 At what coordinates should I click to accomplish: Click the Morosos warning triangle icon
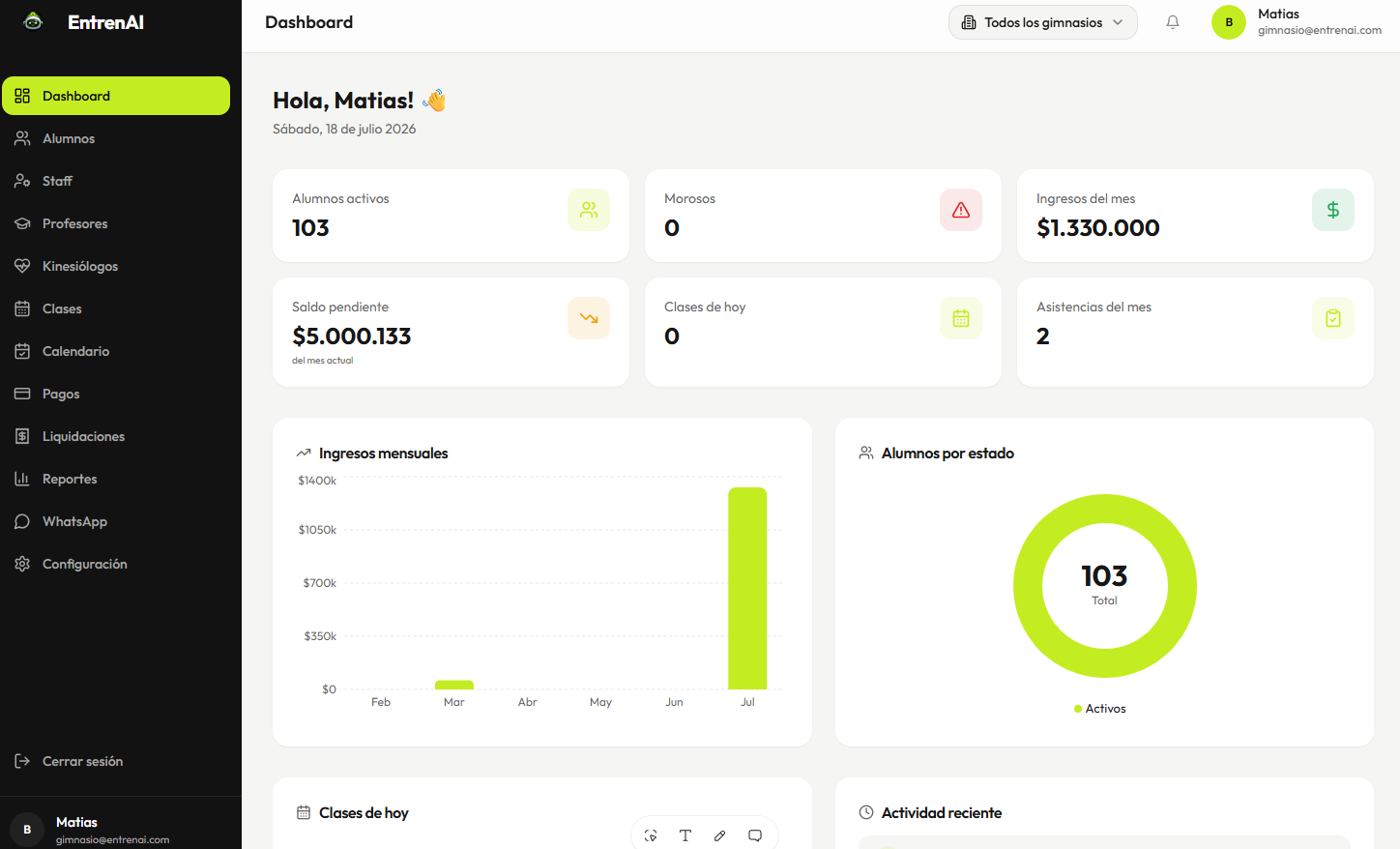click(961, 210)
